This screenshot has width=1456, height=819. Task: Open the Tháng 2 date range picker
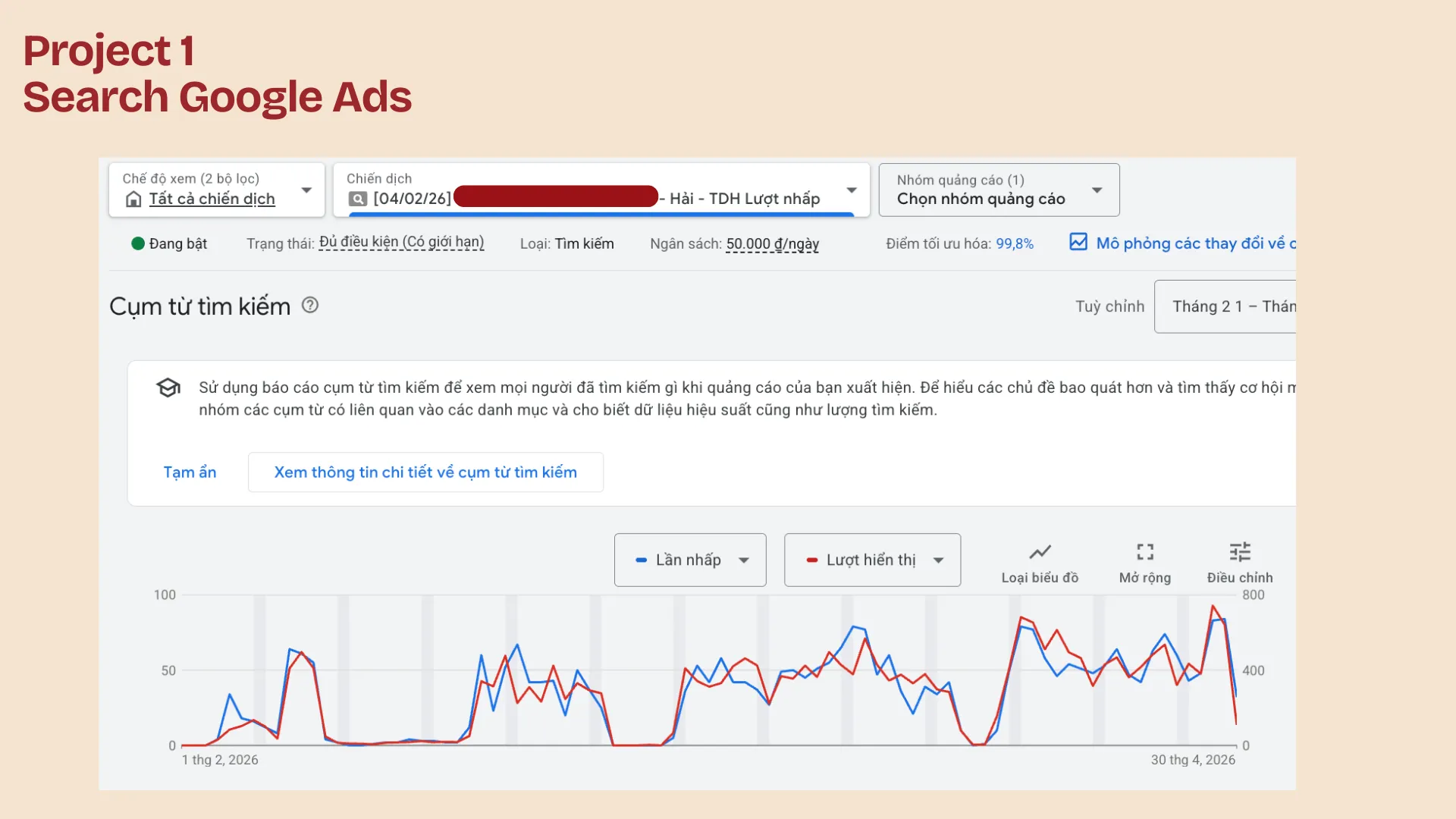pyautogui.click(x=1225, y=306)
